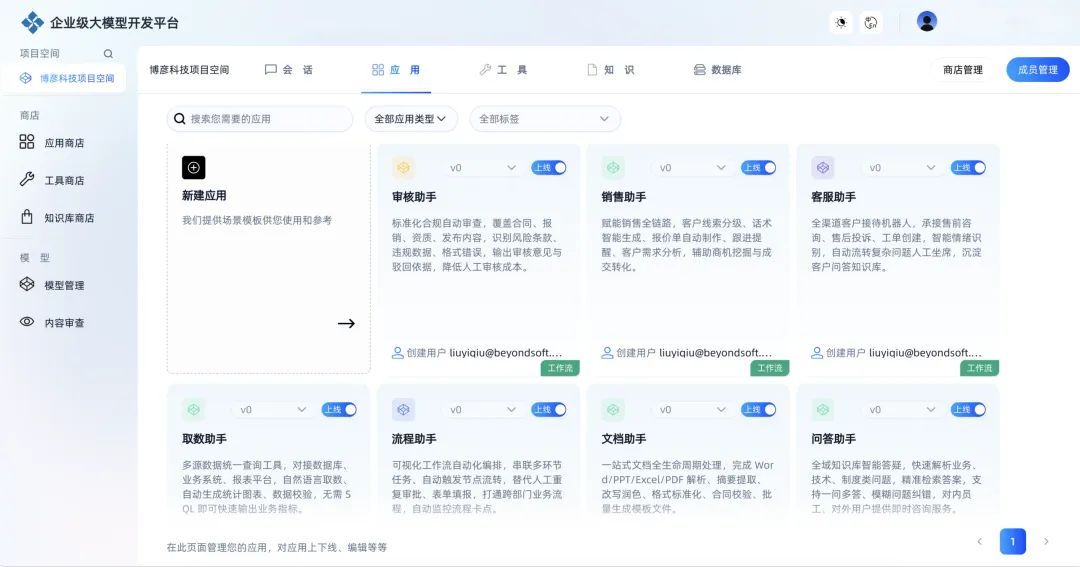Open version v0 dropdown on 客服助手

coord(902,167)
